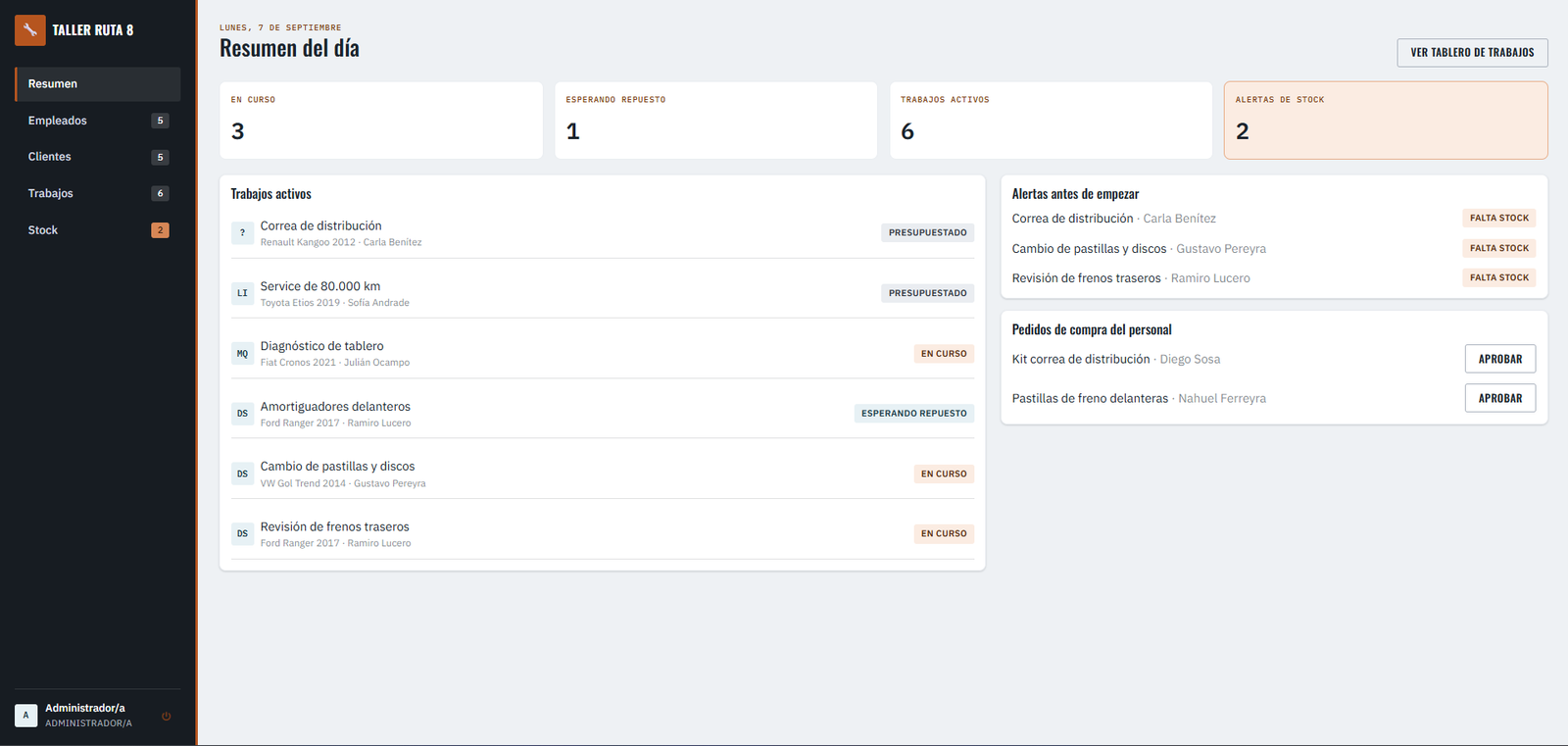Viewport: 1568px width, 746px height.
Task: Select the Trabajos activos count card showing 6
Action: point(1051,121)
